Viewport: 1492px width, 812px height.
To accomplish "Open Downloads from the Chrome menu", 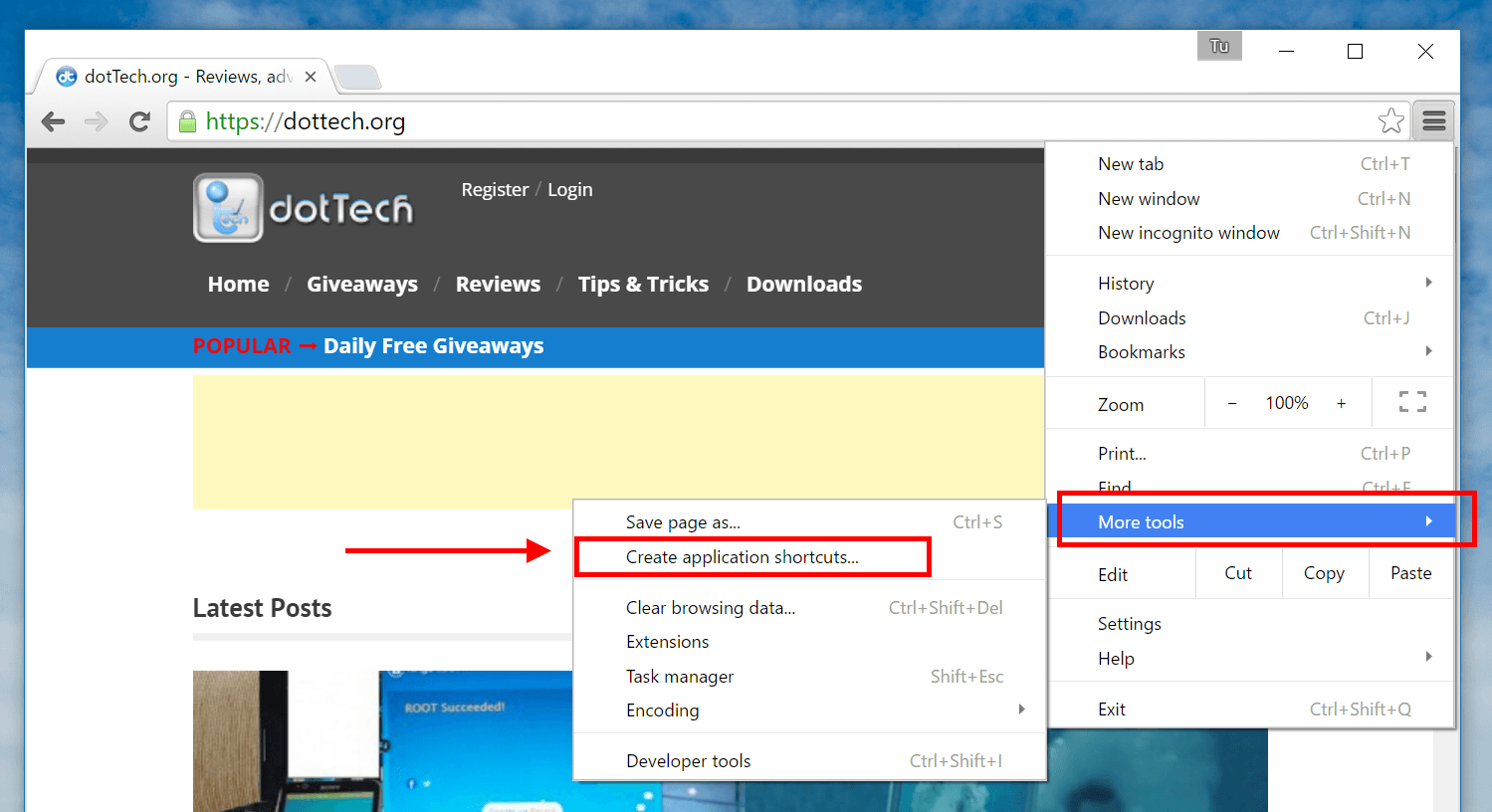I will (1250, 318).
